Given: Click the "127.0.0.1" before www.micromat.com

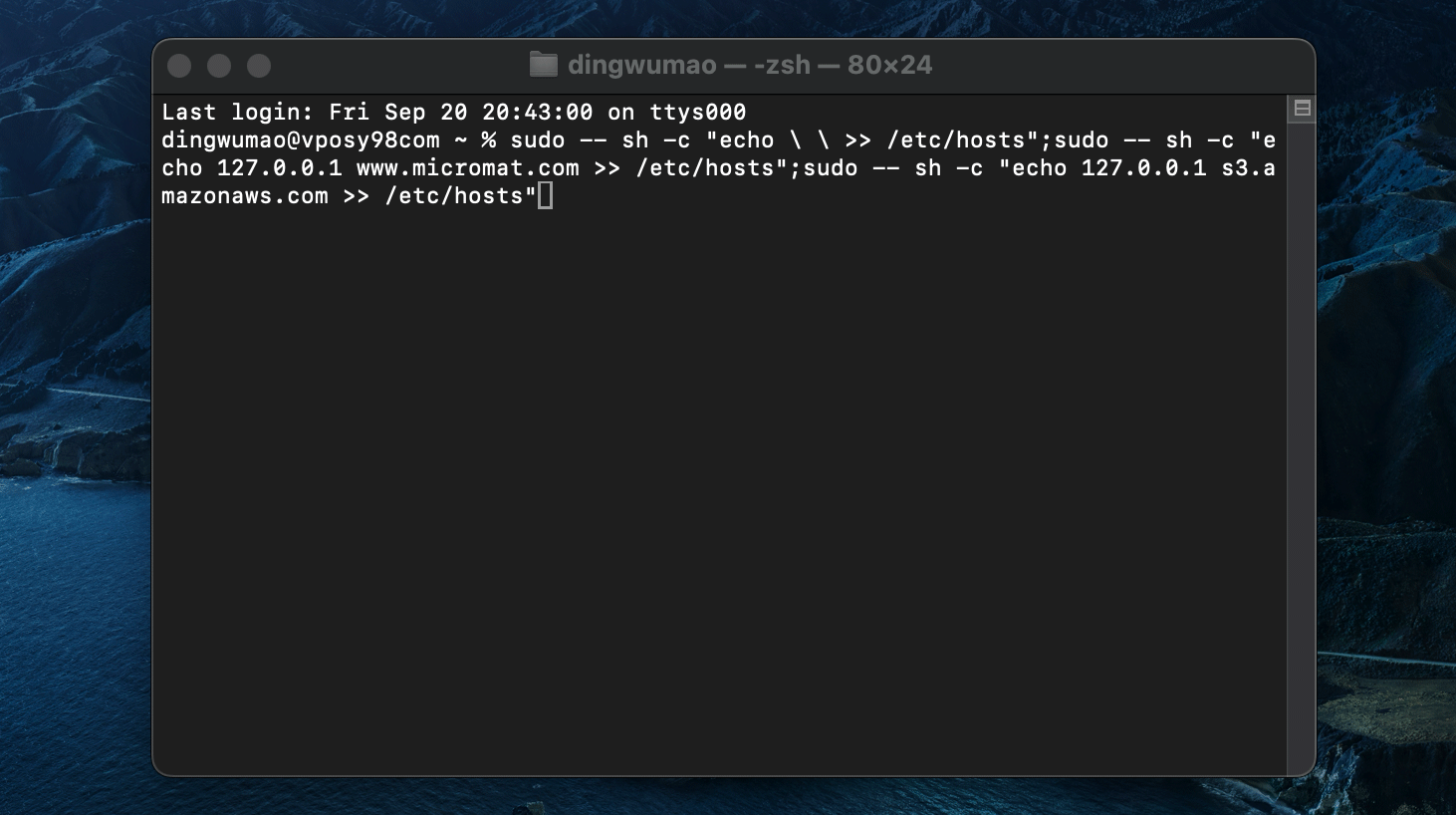Looking at the screenshot, I should 279,168.
